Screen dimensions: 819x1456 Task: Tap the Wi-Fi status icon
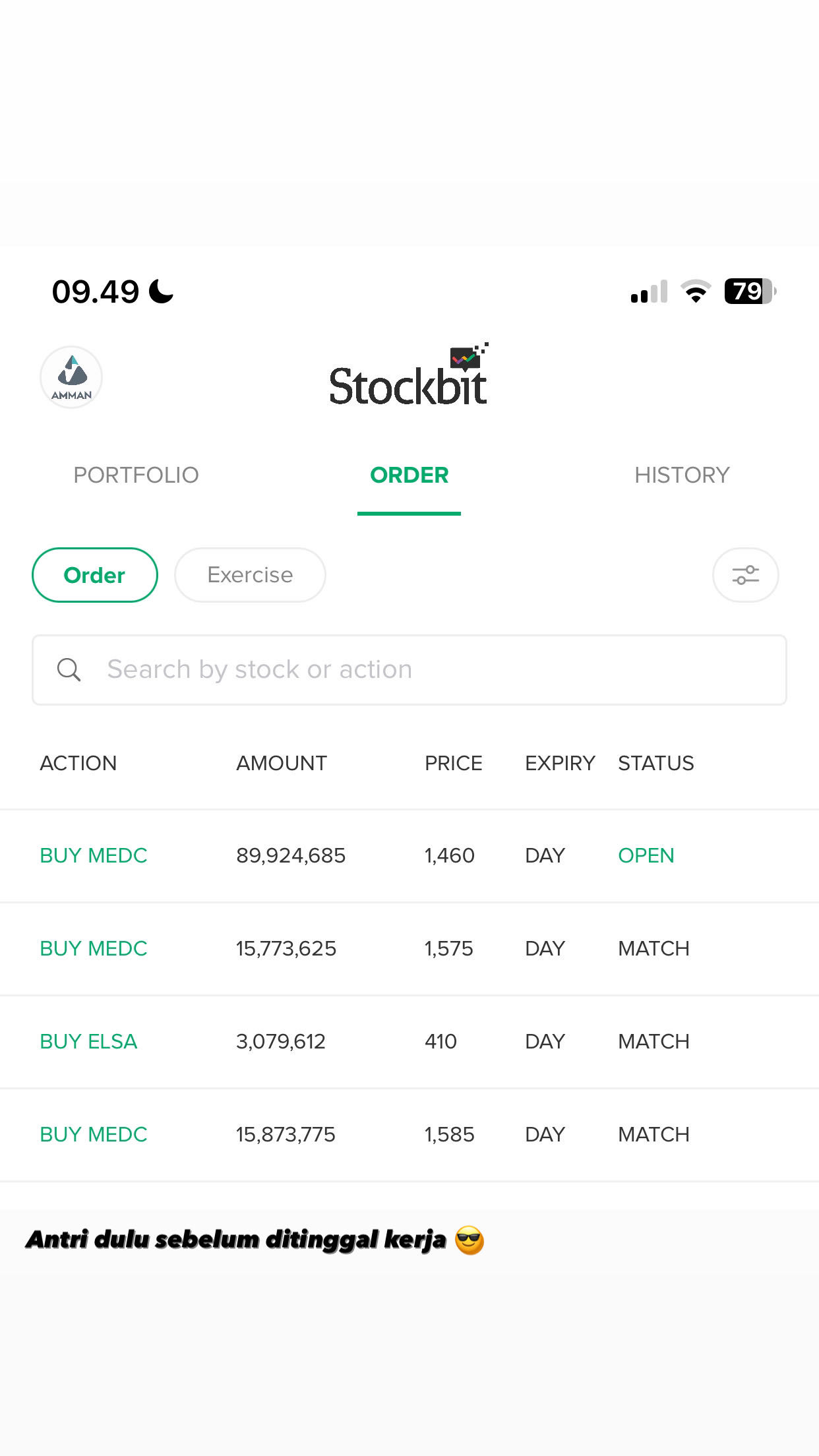[695, 291]
